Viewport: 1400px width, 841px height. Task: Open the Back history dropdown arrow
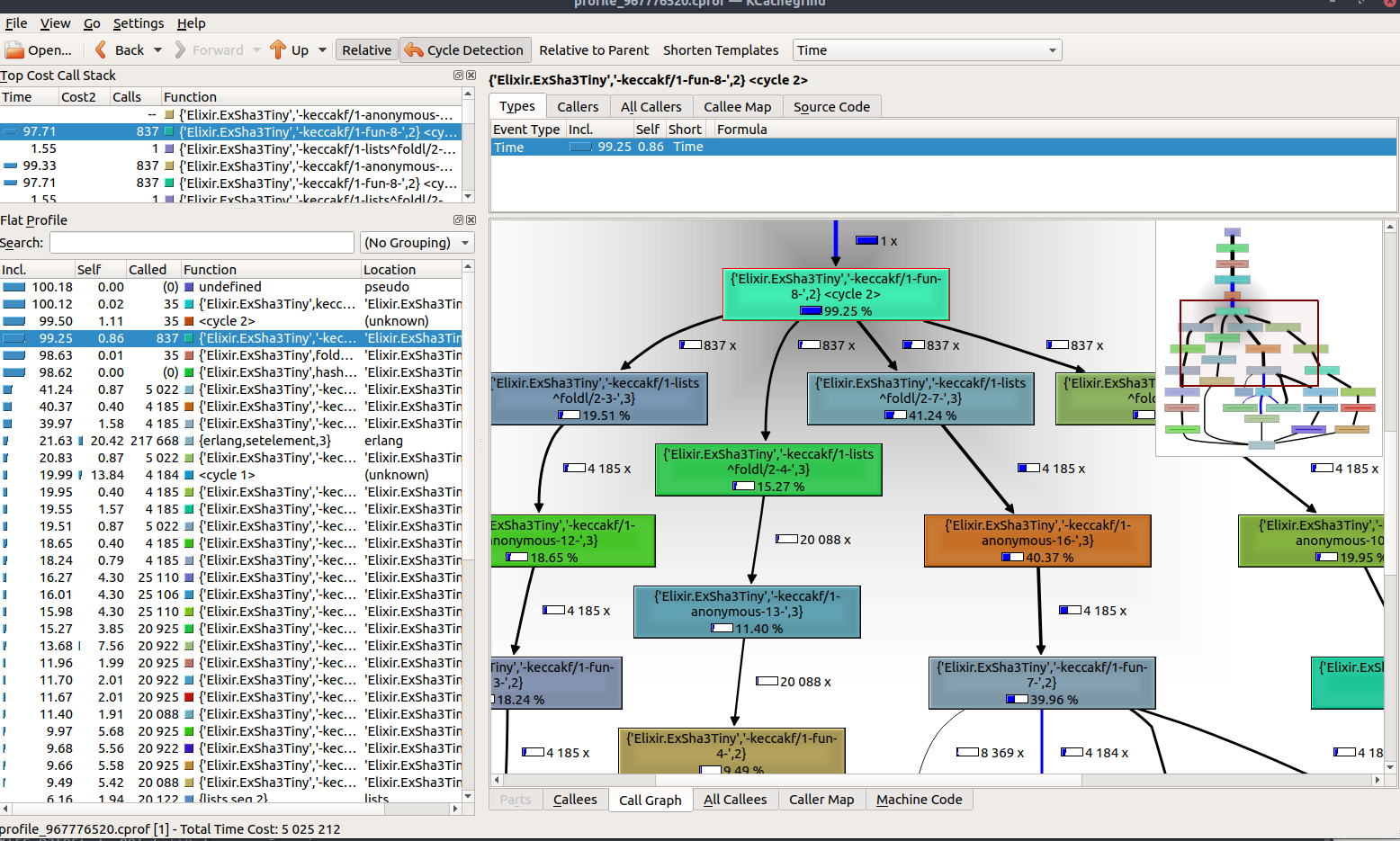158,50
